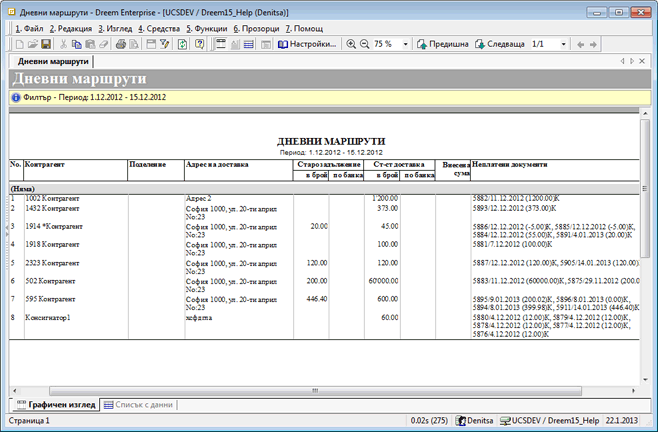Zoom in with magnifier plus icon
The height and width of the screenshot is (432, 658).
[351, 44]
